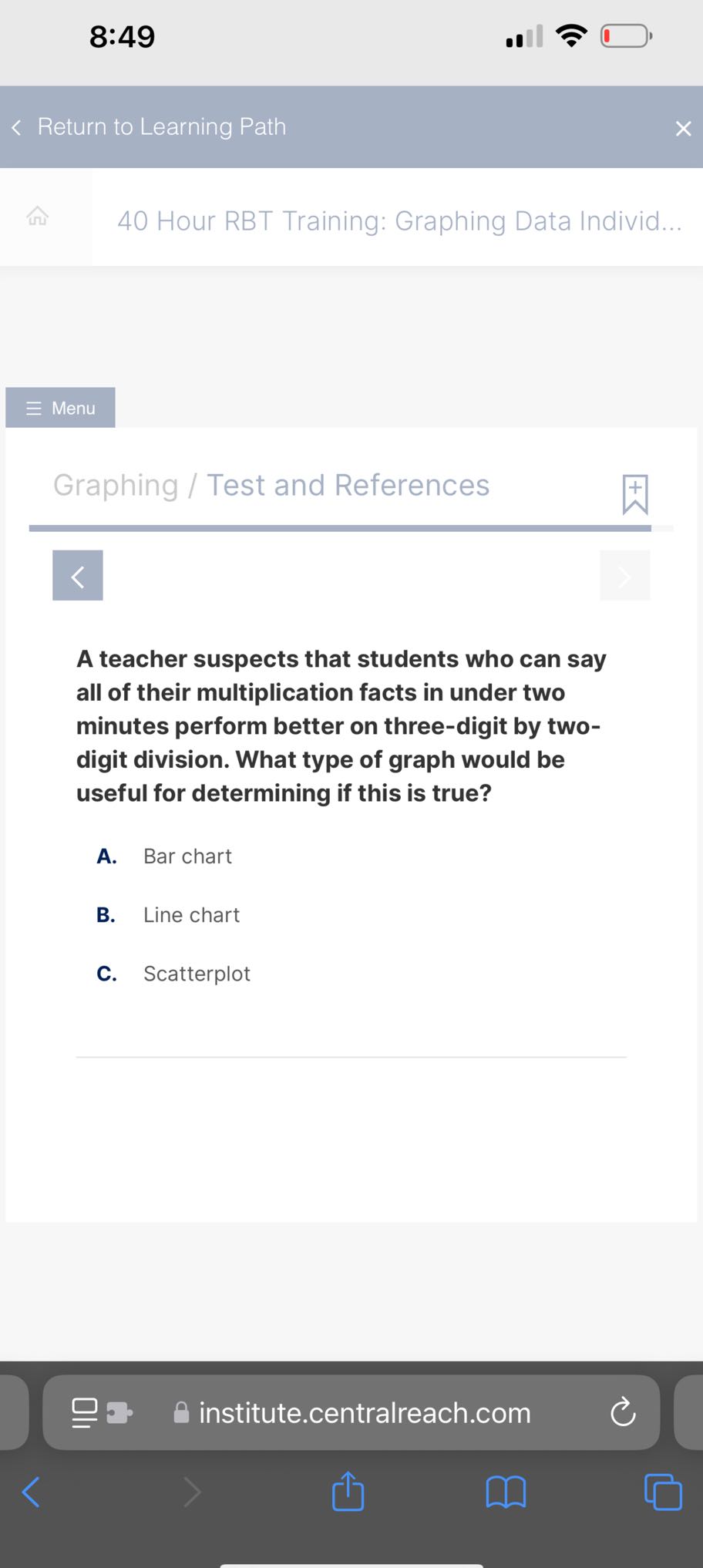Viewport: 703px width, 1568px height.
Task: Tap the Safari back arrow
Action: click(x=31, y=1492)
